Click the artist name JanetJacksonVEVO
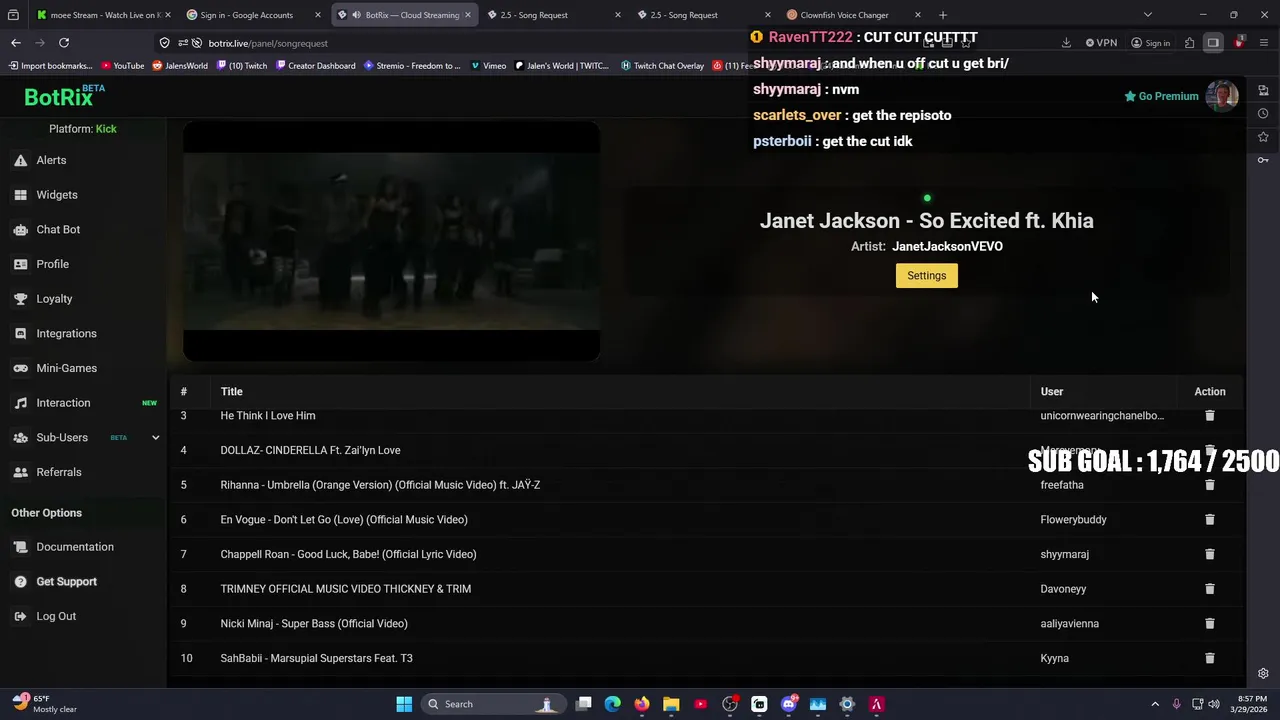The width and height of the screenshot is (1280, 720). [947, 246]
